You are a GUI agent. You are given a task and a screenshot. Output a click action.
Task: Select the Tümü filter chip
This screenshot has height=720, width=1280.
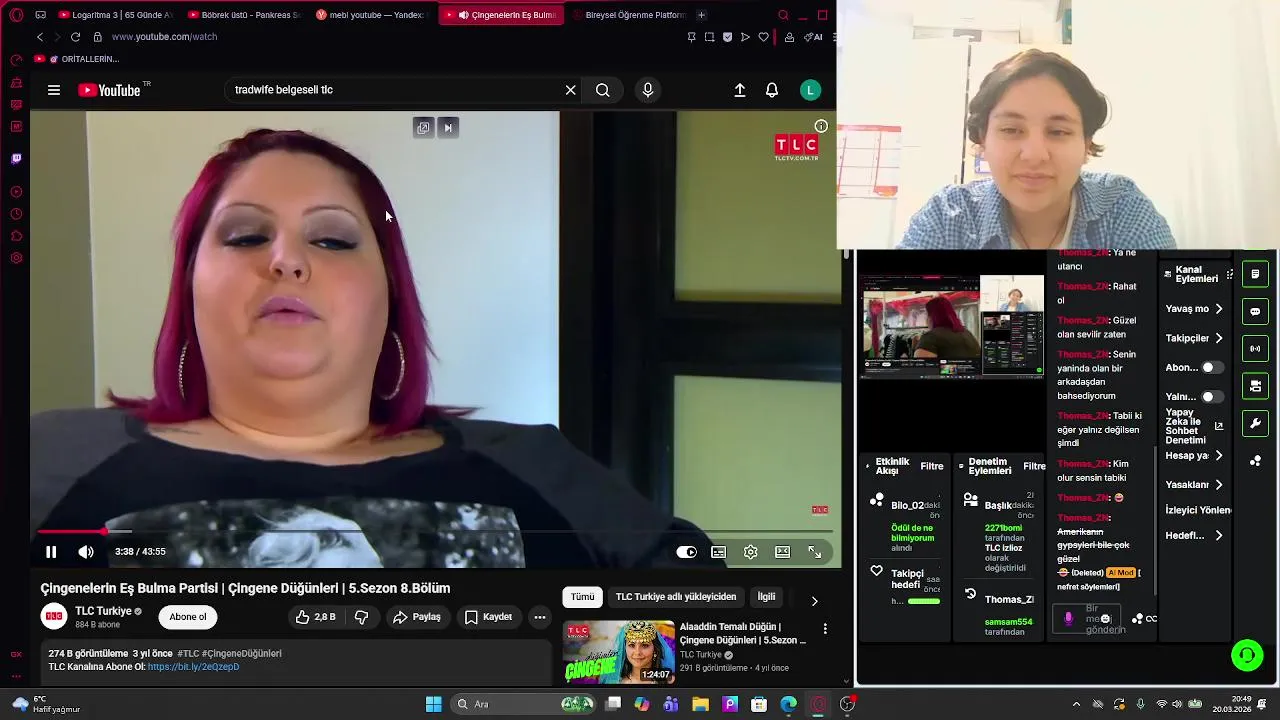point(583,597)
